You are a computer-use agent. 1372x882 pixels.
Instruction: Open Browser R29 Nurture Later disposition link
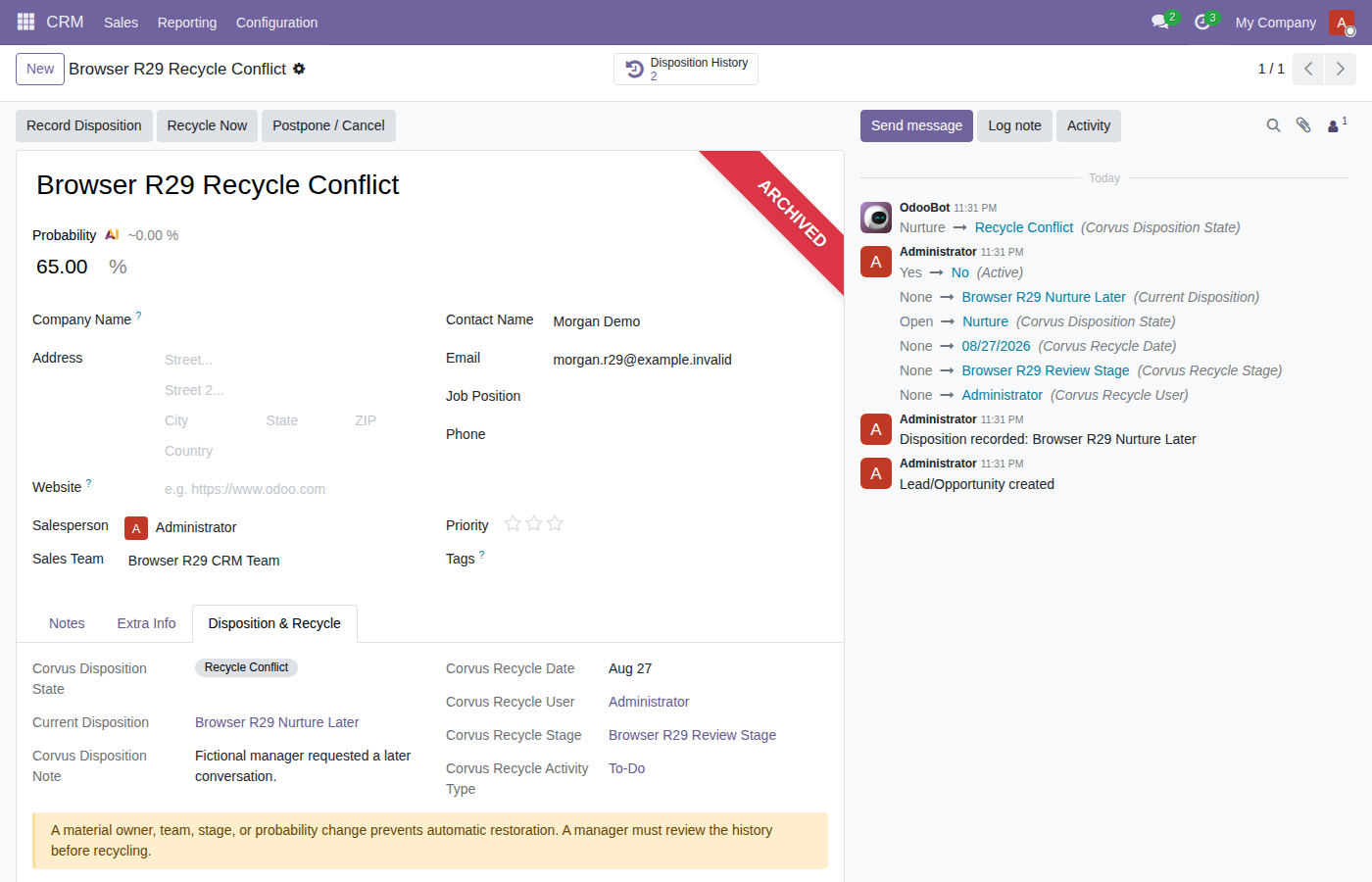[x=276, y=722]
